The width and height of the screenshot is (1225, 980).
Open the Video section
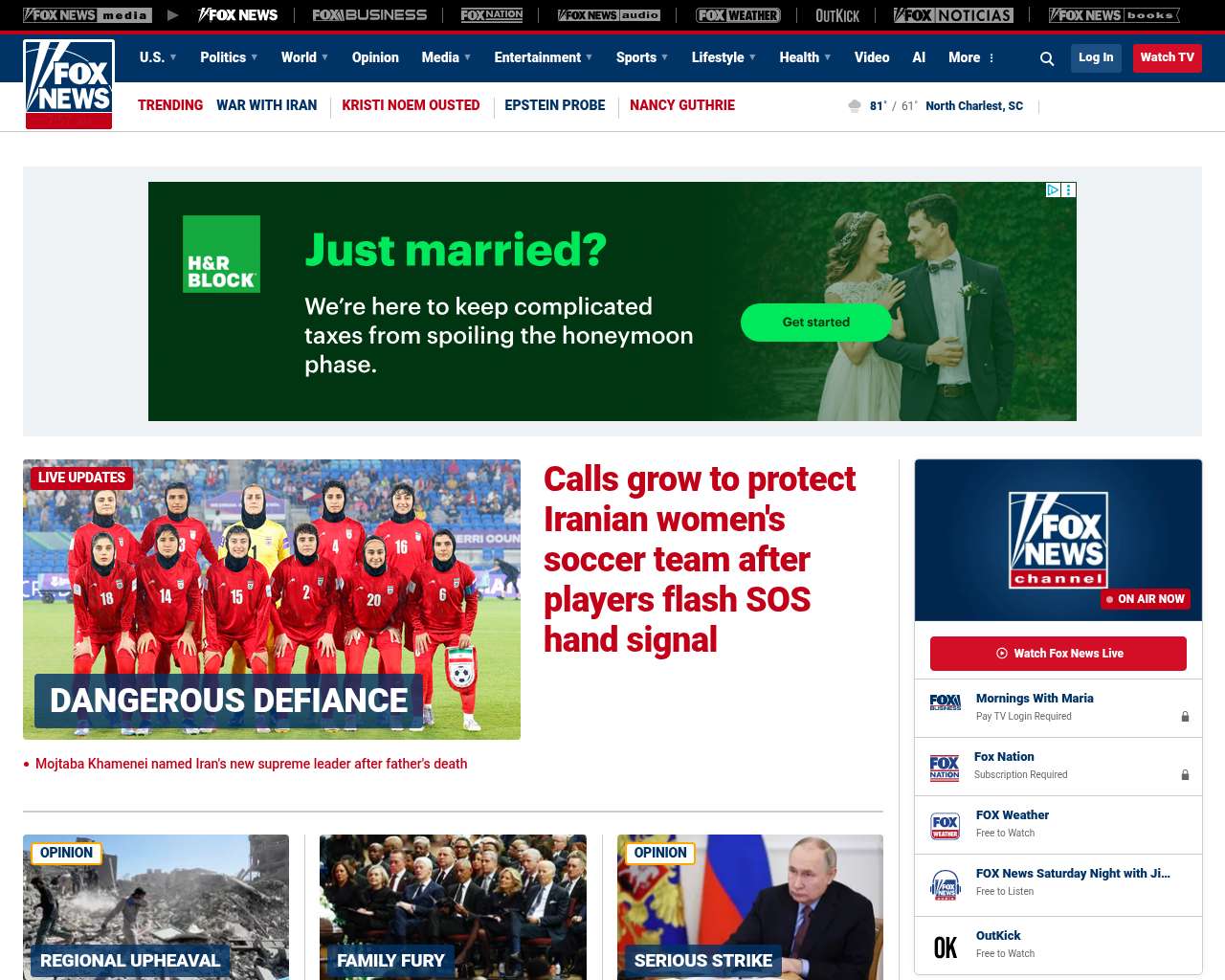872,57
